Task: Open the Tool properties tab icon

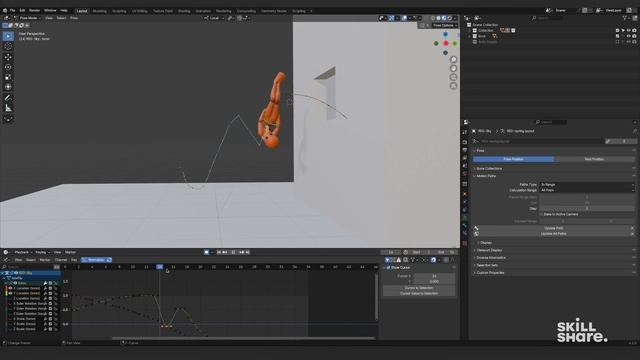Action: pos(464,132)
